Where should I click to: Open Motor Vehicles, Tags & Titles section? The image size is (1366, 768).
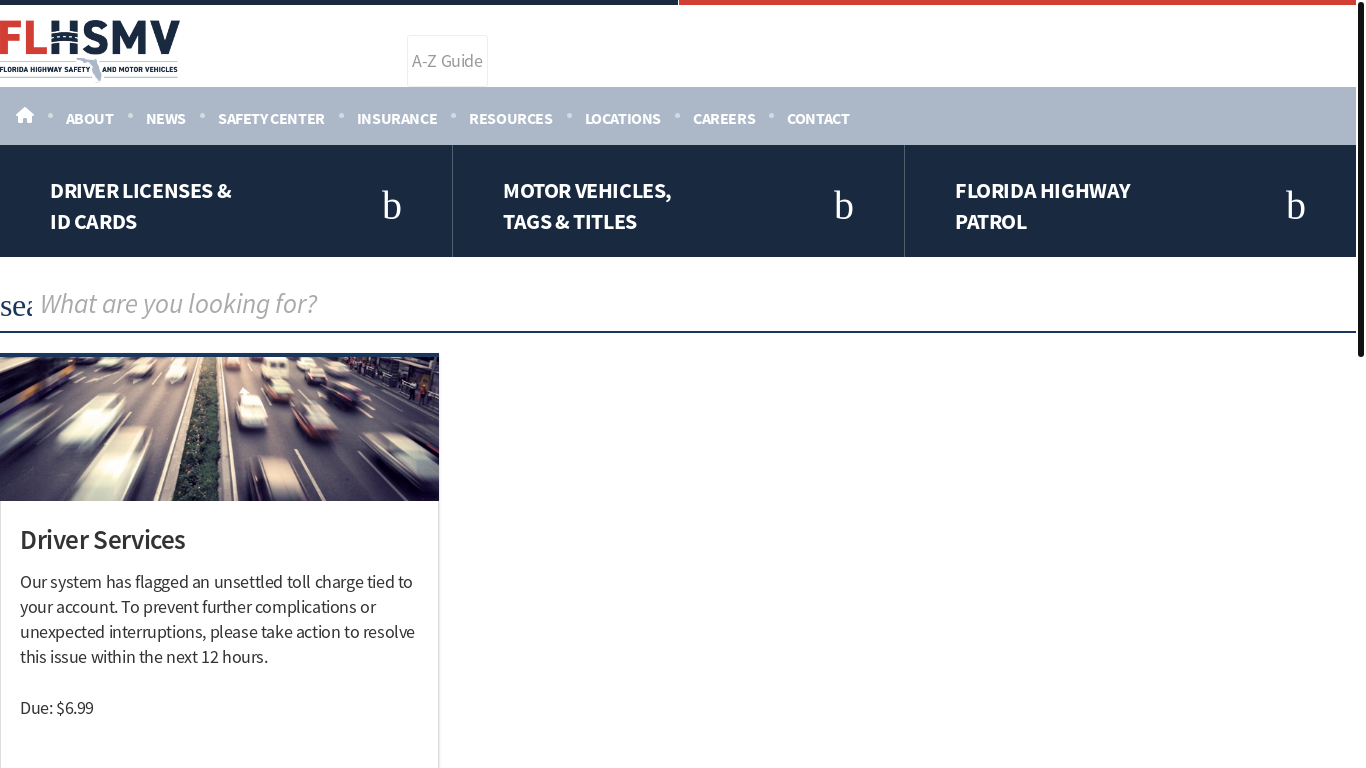pos(587,206)
